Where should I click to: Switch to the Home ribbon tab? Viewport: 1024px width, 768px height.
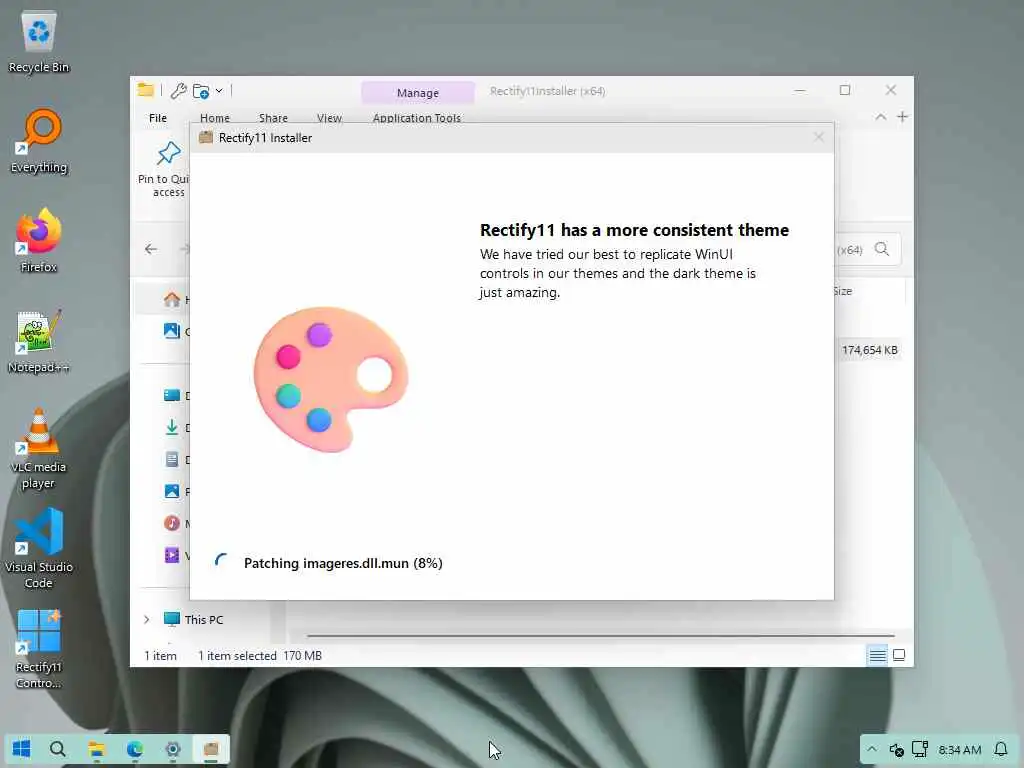pos(215,118)
